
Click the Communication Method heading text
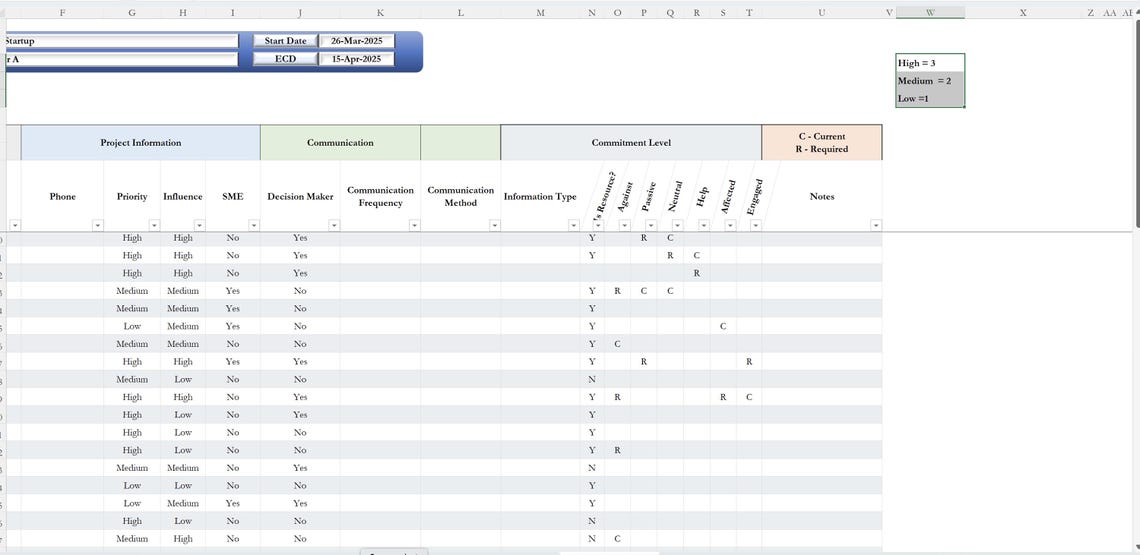coord(460,196)
